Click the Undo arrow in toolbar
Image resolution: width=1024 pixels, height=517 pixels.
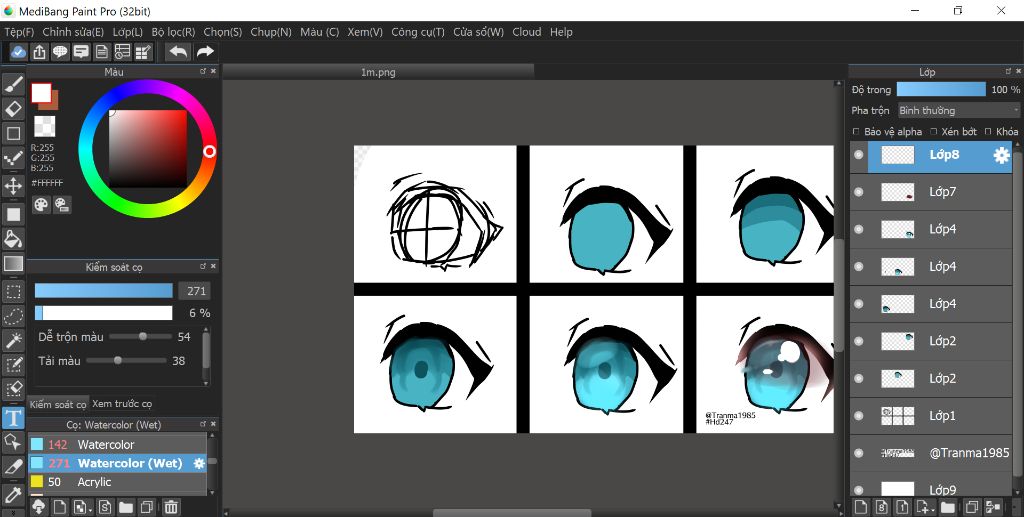click(178, 52)
